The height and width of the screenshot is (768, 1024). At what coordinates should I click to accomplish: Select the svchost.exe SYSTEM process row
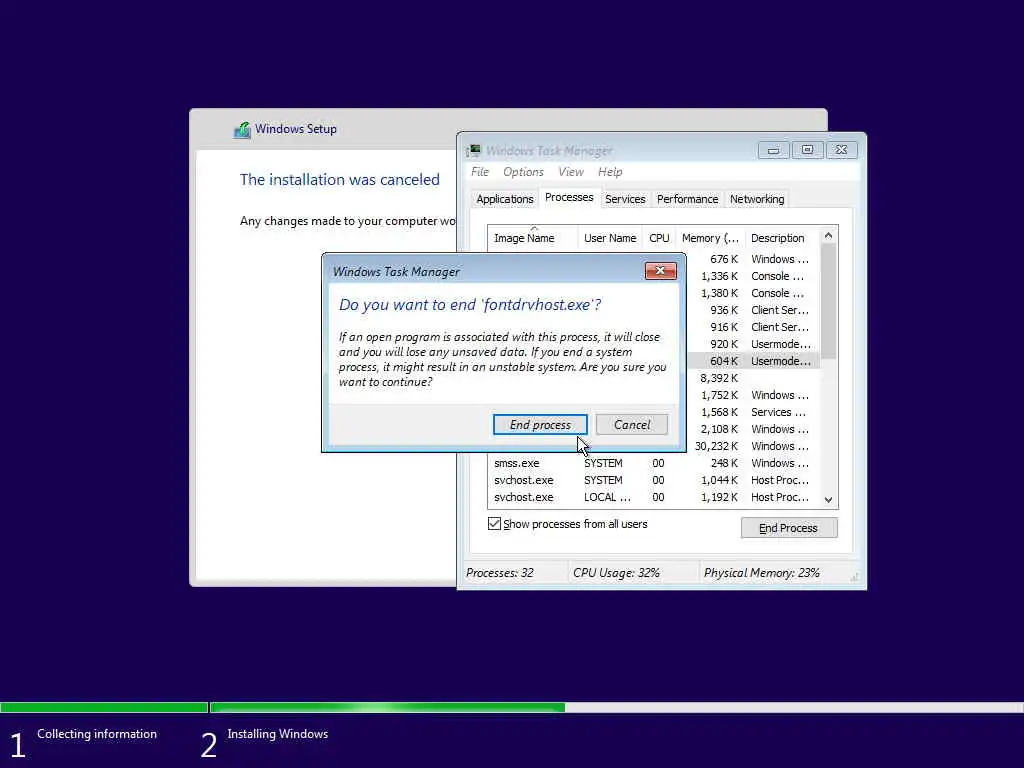[x=653, y=480]
